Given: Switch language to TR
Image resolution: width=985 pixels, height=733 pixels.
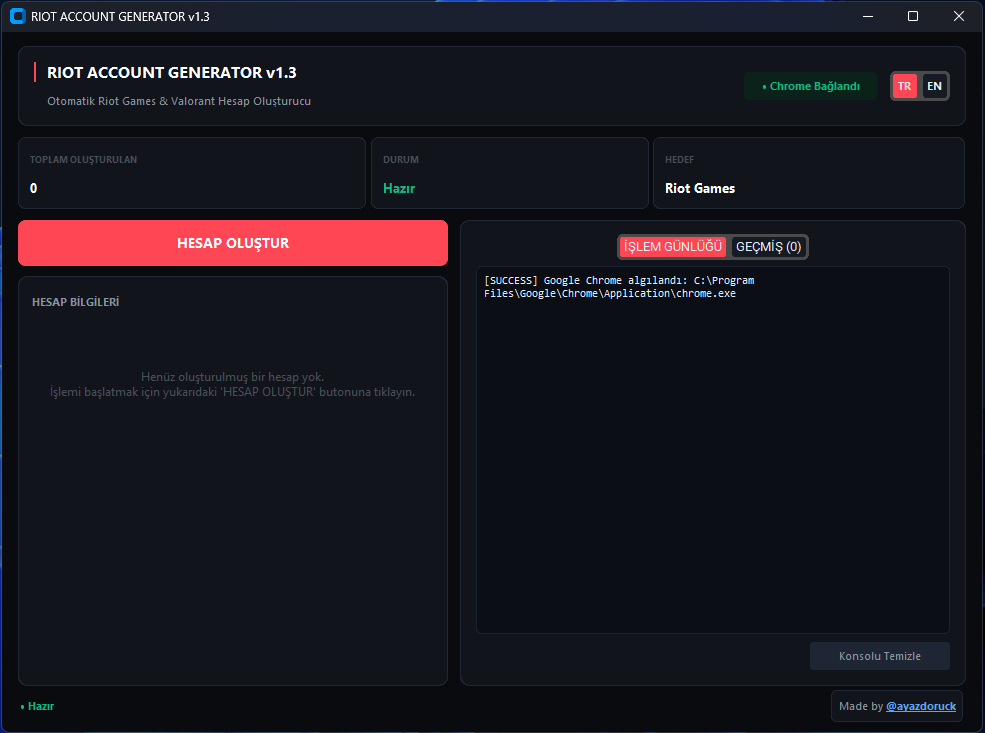Looking at the screenshot, I should tap(904, 86).
